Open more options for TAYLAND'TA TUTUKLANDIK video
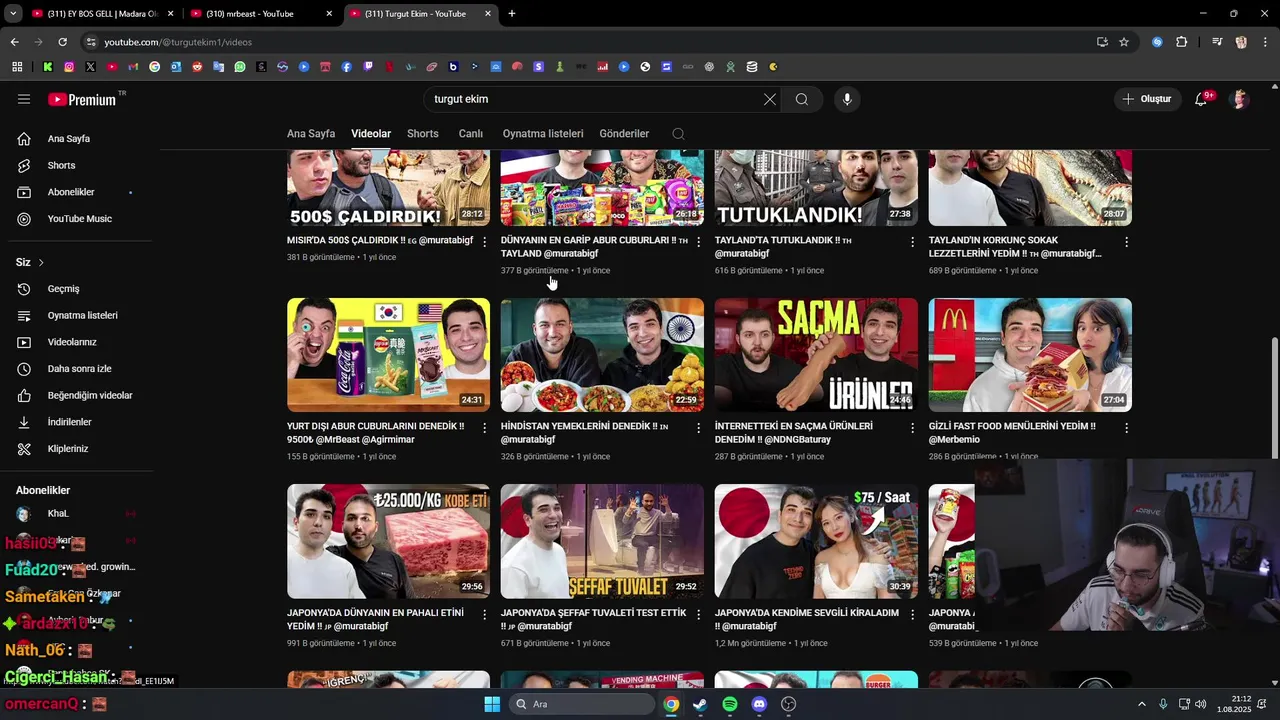1280x720 pixels. pos(912,242)
